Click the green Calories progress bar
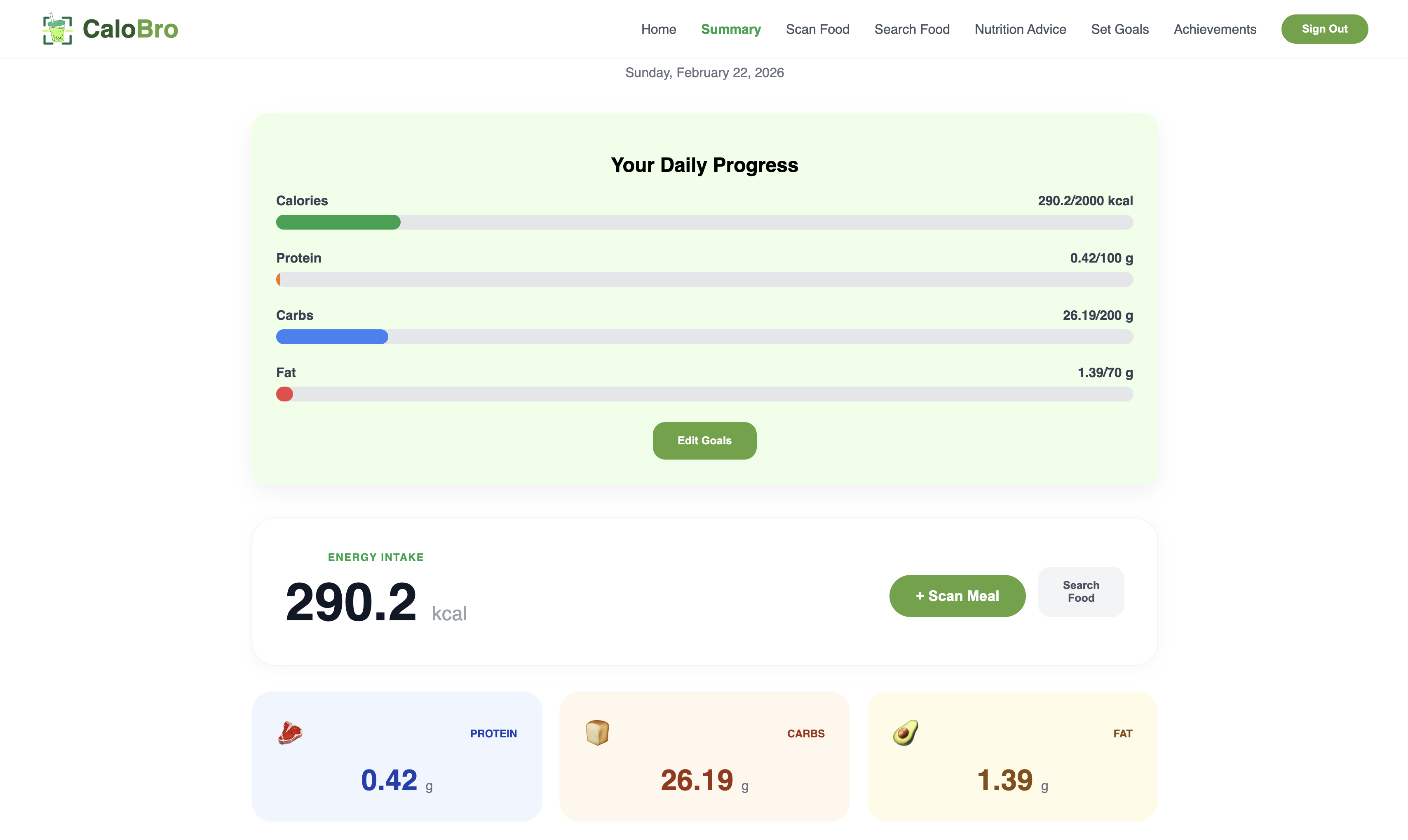The height and width of the screenshot is (840, 1408). (x=338, y=223)
